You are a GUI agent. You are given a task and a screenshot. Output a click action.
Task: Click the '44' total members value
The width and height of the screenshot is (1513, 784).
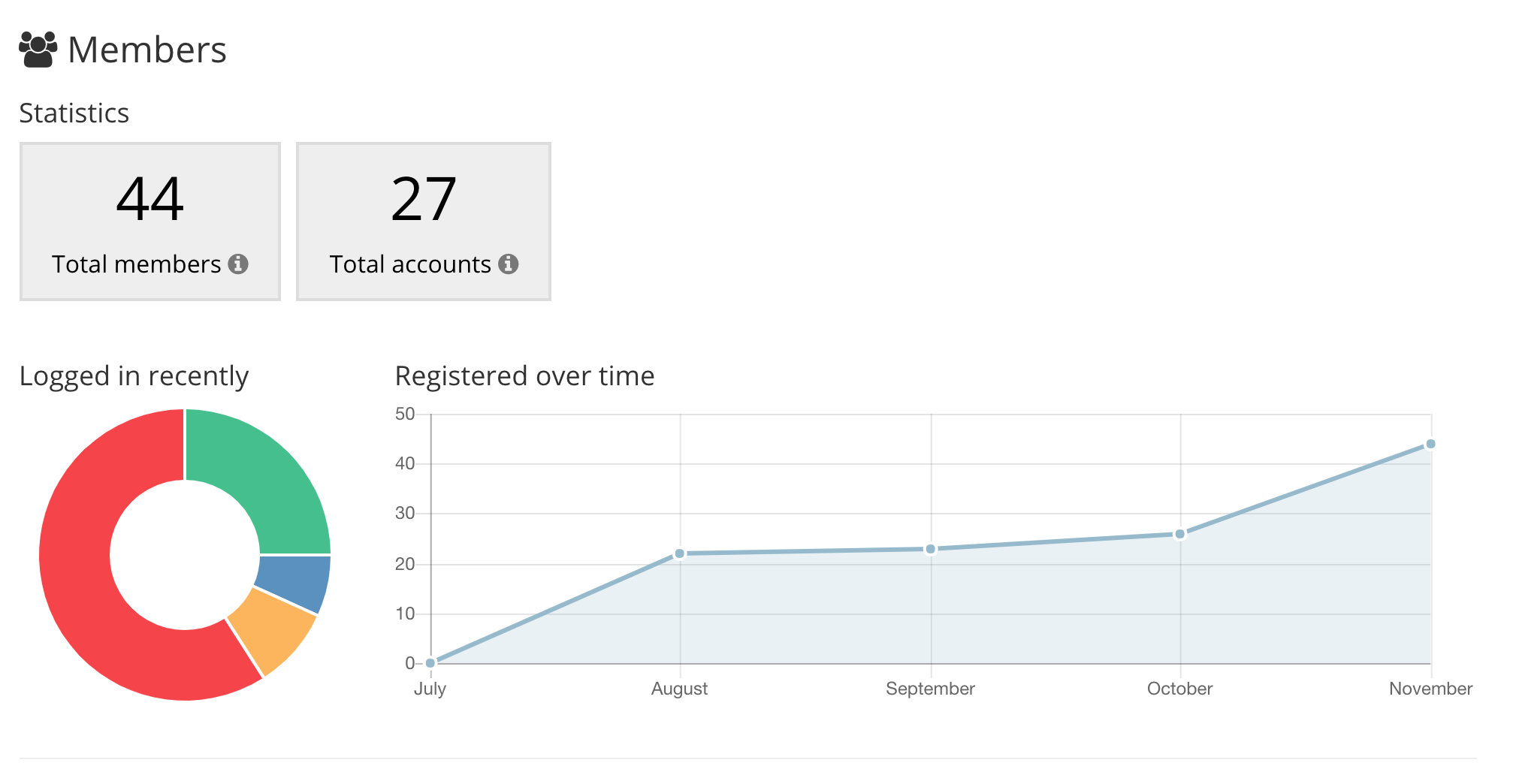pyautogui.click(x=150, y=199)
